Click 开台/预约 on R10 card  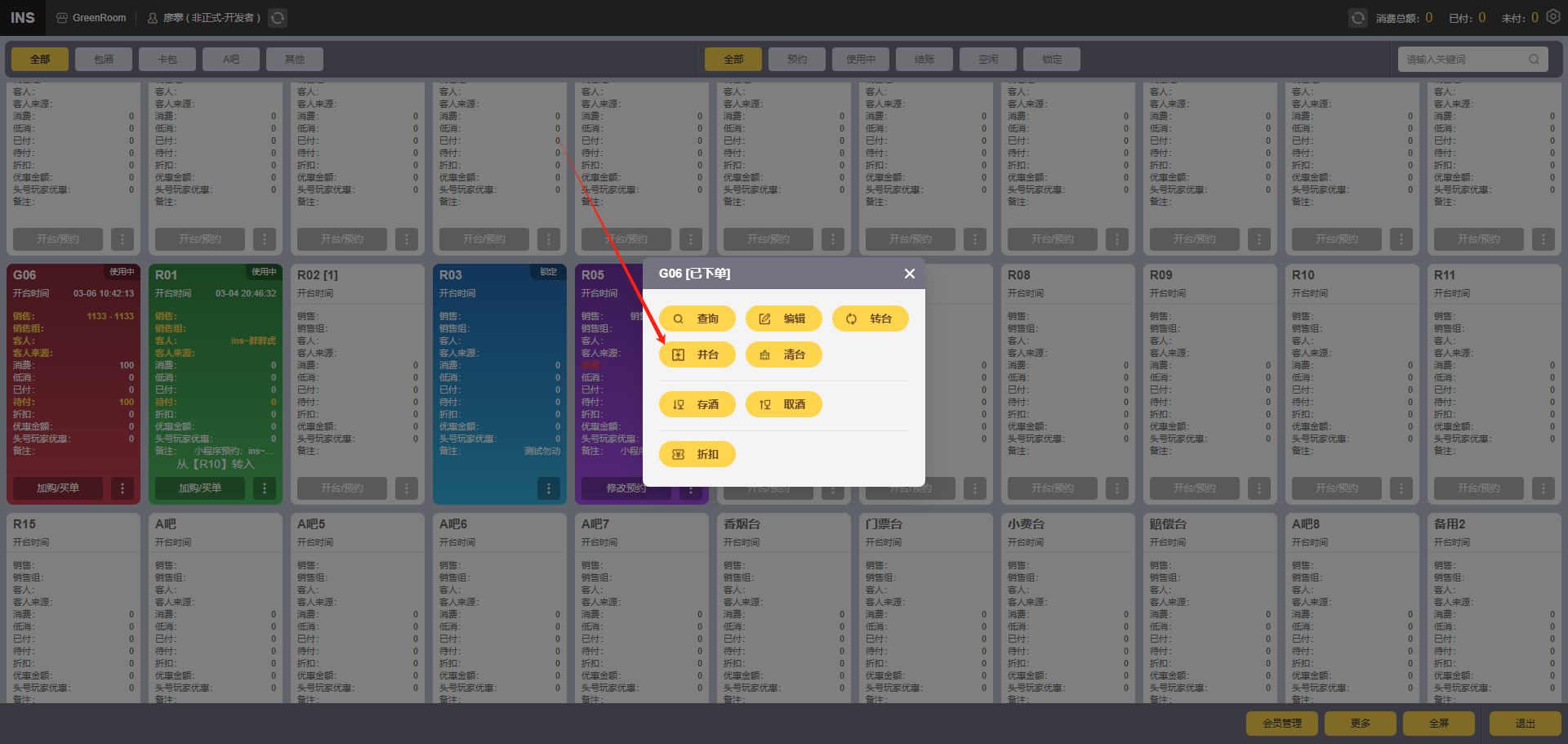1337,488
